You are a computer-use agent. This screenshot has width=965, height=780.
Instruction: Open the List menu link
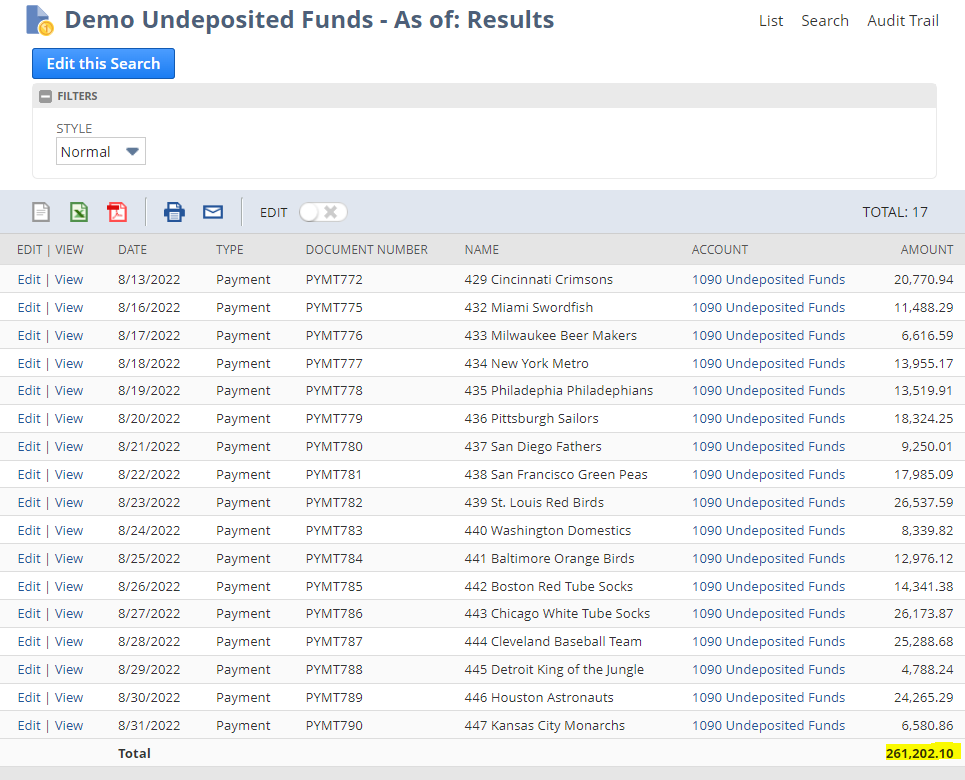pyautogui.click(x=771, y=21)
